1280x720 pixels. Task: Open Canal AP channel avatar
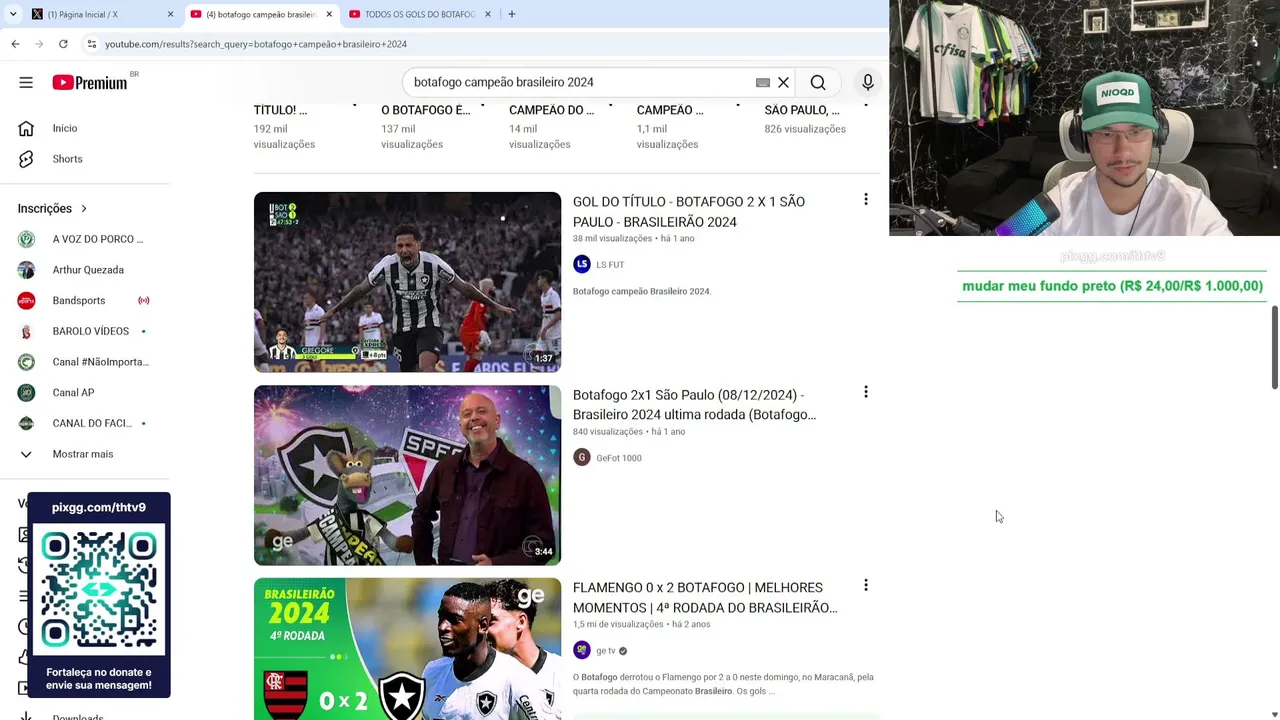click(27, 392)
